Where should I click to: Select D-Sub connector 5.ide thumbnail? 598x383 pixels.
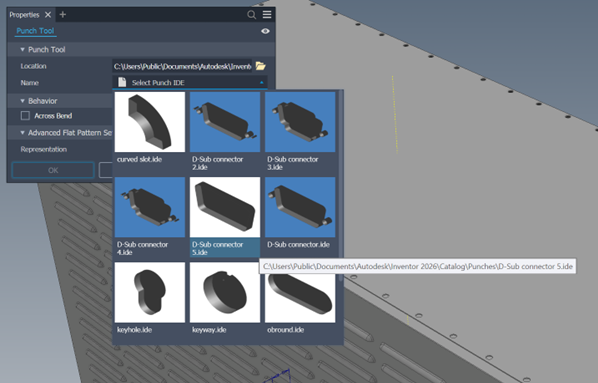click(225, 207)
